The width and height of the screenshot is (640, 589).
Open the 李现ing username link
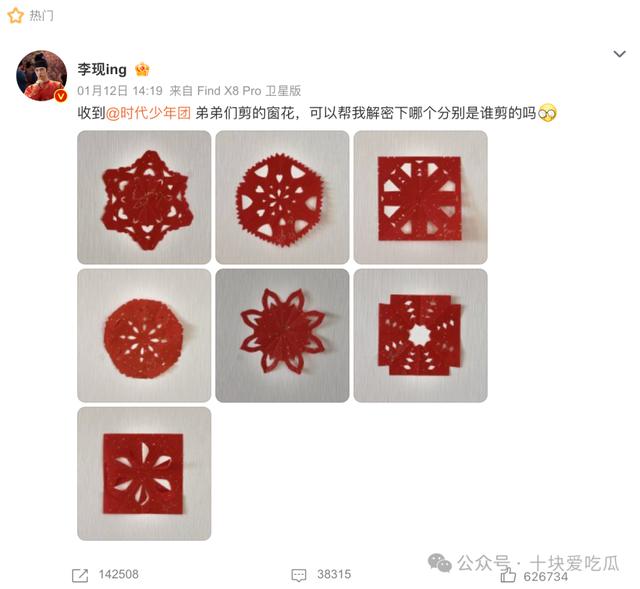coord(102,69)
